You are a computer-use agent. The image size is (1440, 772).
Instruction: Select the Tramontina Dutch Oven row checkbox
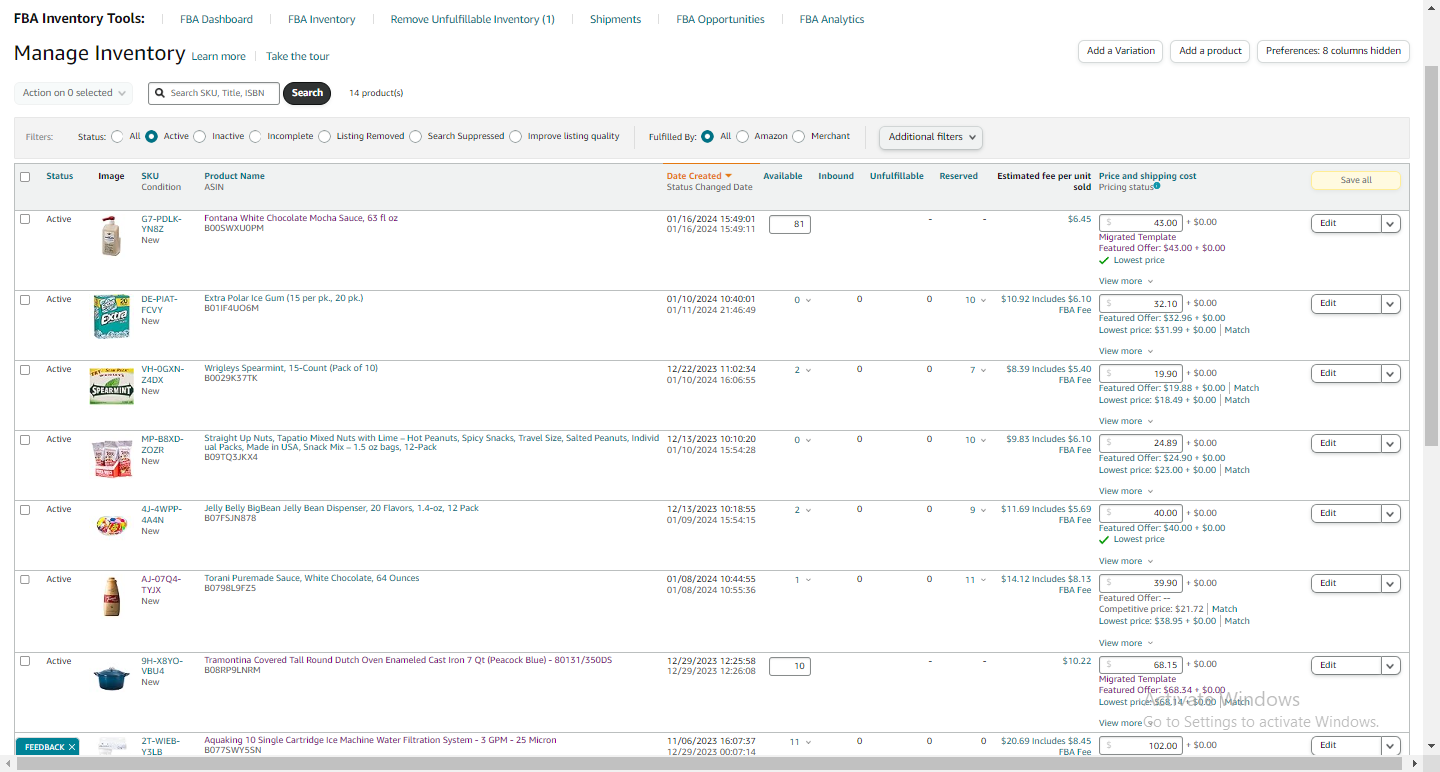(x=25, y=661)
